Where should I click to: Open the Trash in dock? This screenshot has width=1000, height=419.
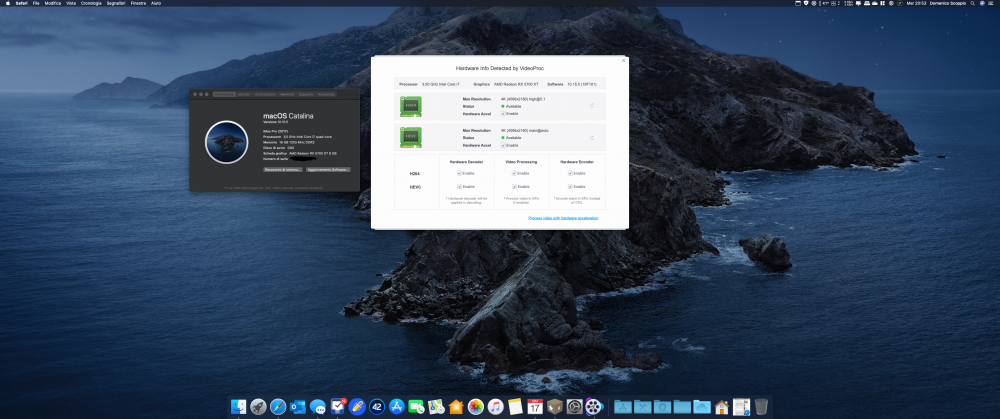tap(761, 406)
